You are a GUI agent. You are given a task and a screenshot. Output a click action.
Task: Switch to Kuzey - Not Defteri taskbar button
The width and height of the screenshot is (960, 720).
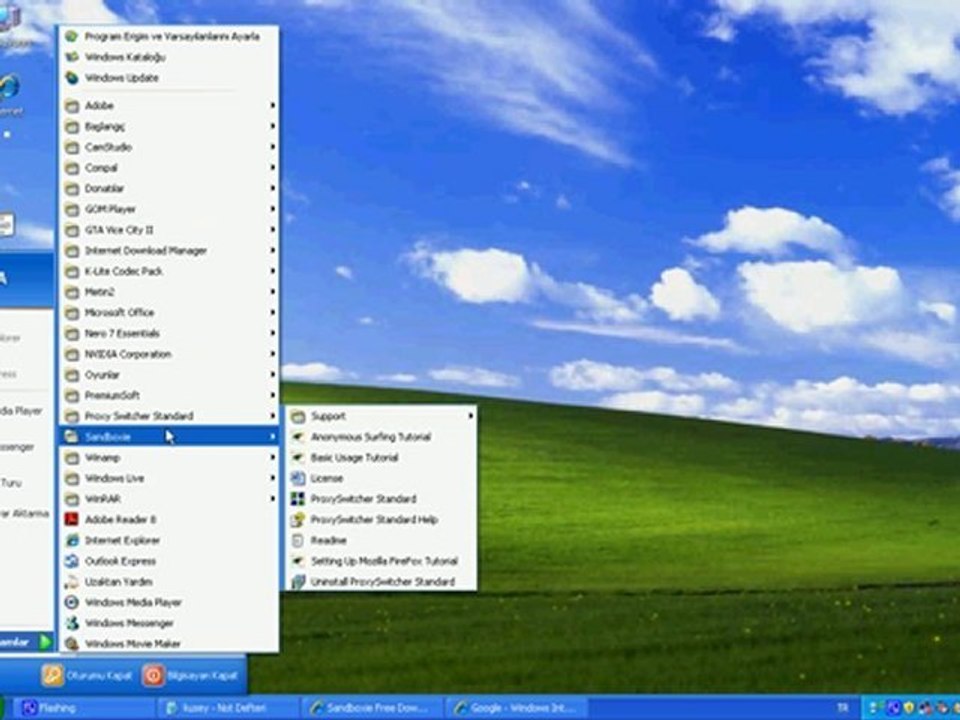(x=228, y=708)
